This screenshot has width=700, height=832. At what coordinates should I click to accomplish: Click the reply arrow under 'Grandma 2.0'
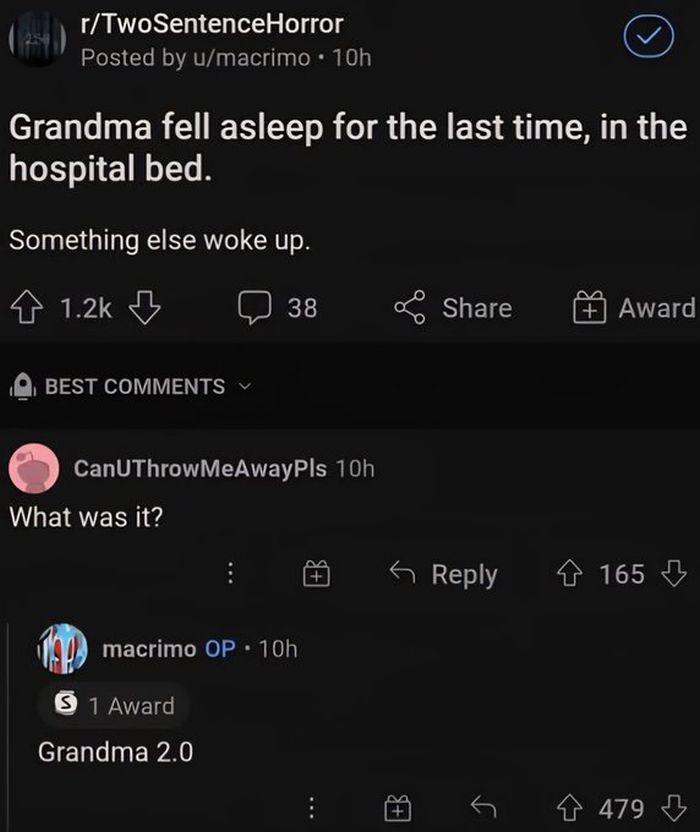pos(484,806)
